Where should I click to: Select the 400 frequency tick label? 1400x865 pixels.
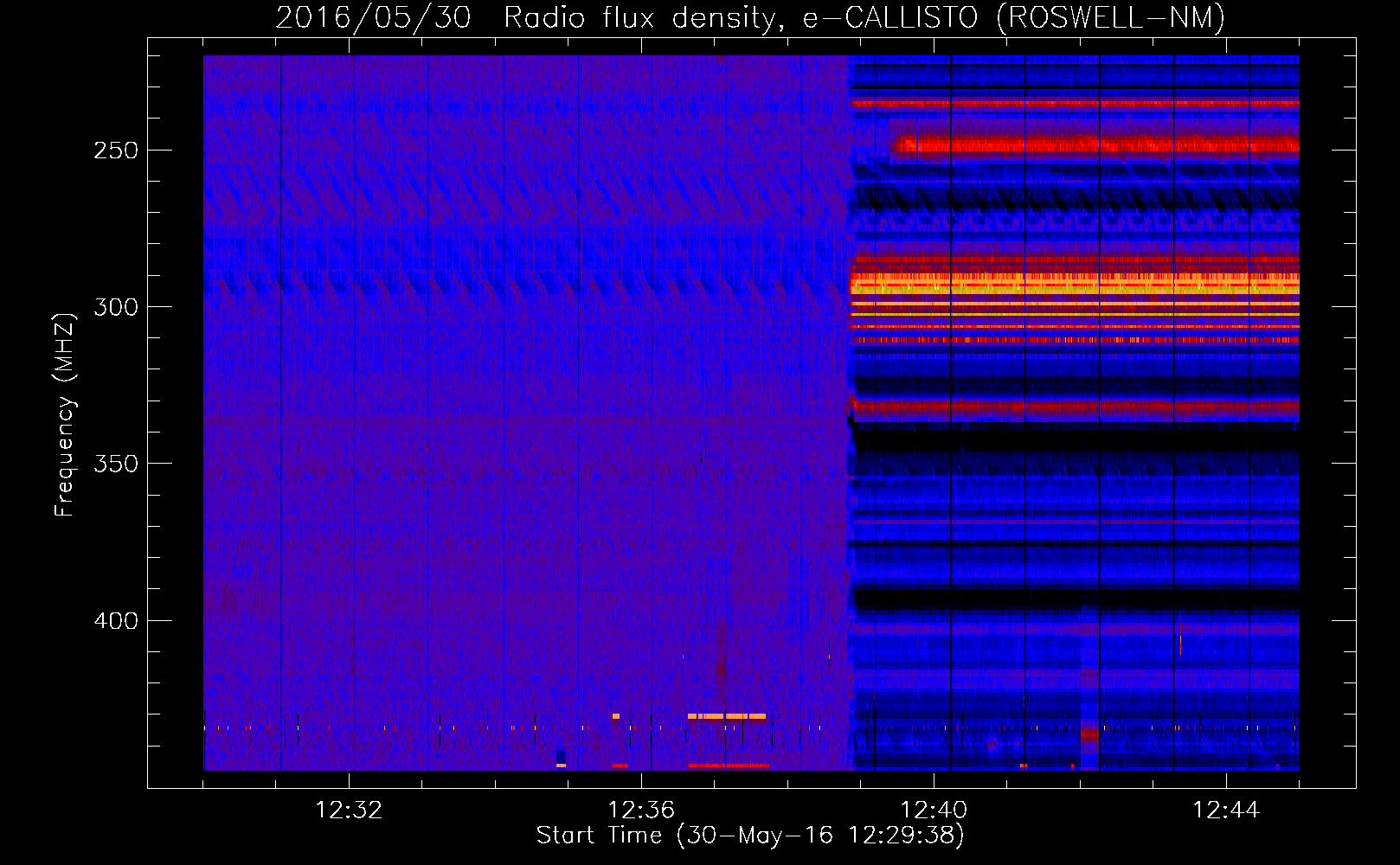[116, 621]
